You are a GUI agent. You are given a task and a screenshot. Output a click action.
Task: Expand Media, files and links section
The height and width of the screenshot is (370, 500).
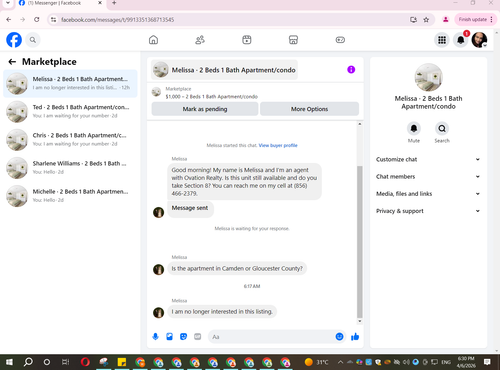[x=428, y=194]
